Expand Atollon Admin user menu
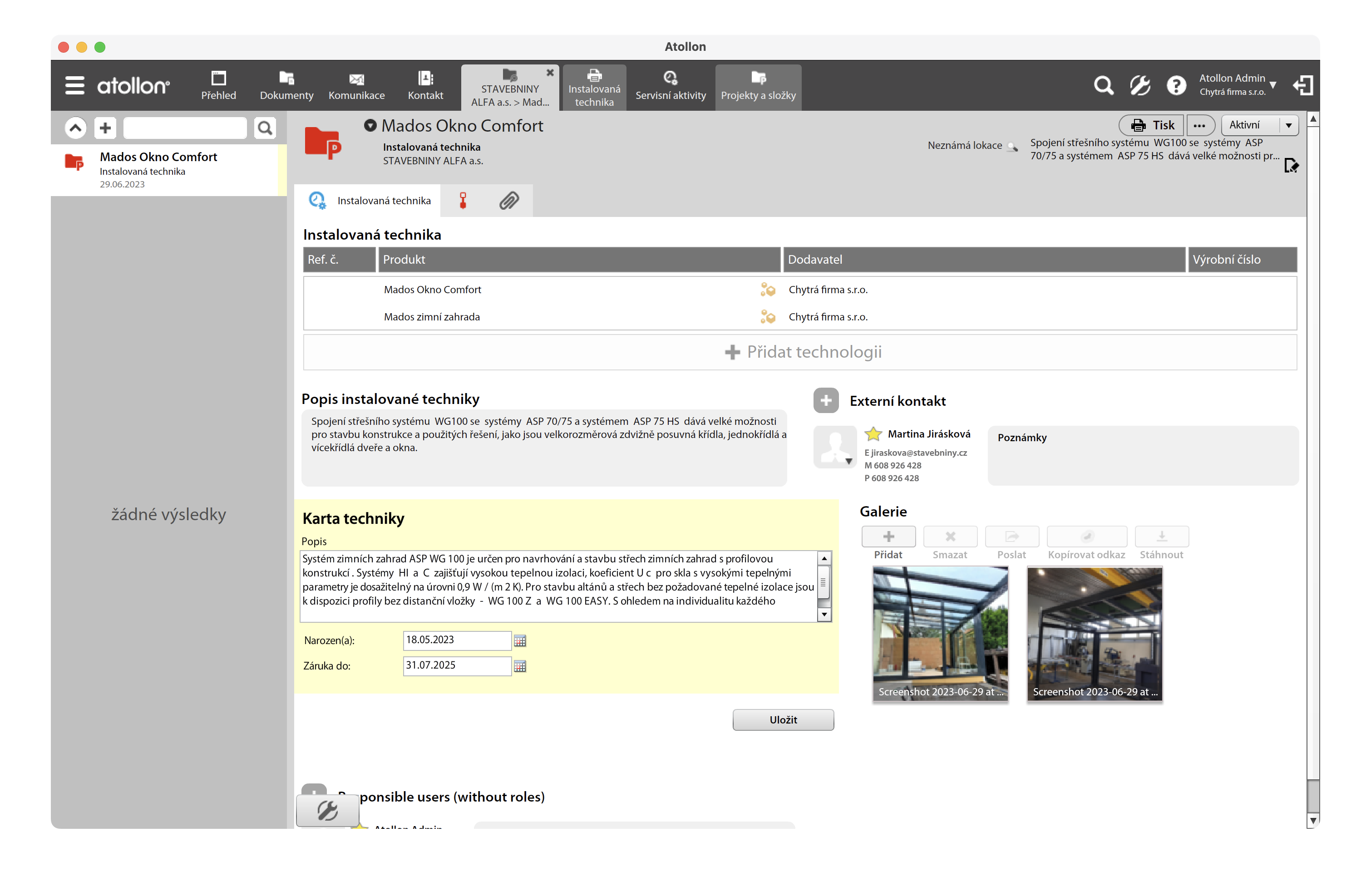 coord(1272,85)
